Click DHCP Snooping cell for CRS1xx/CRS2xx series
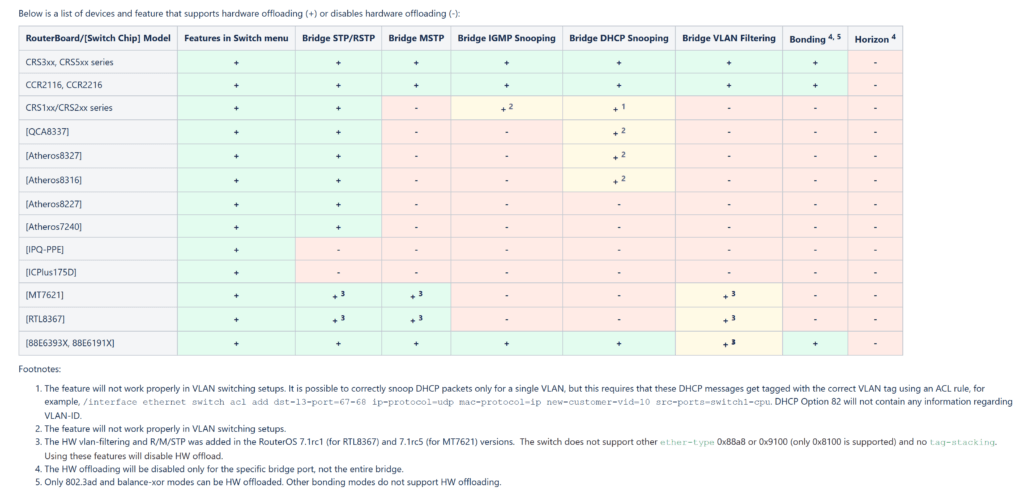Screen dimensions: 1024x502 (618, 108)
